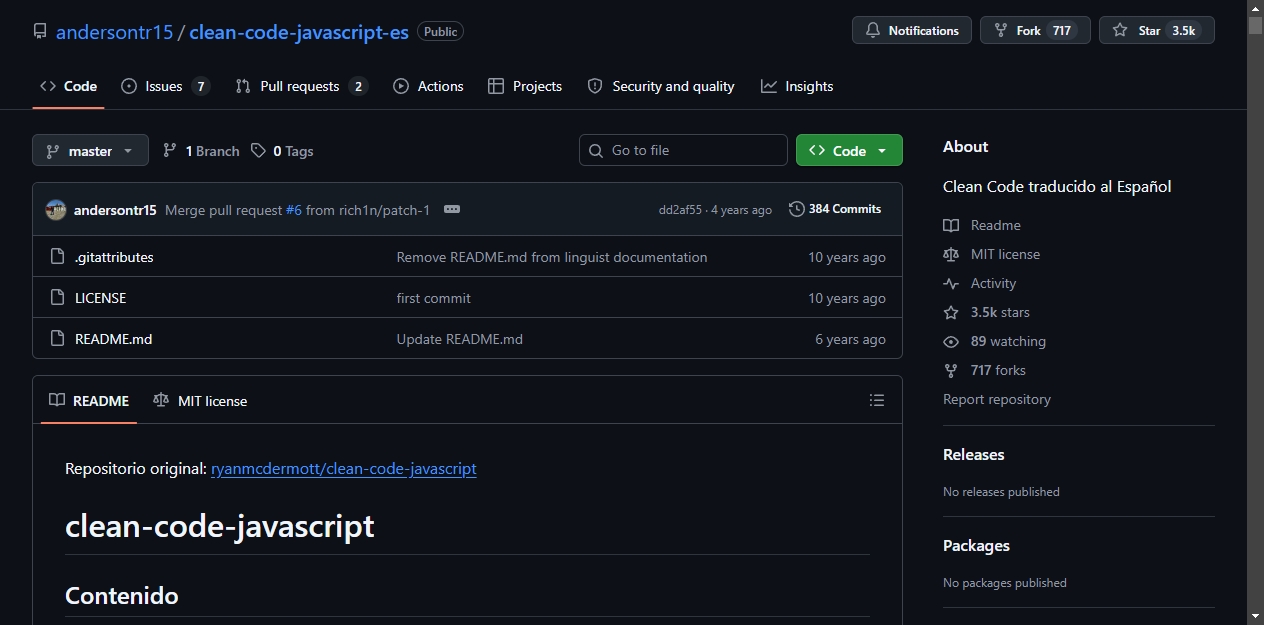Open the .gitattributes file
1264x625 pixels.
click(x=114, y=257)
